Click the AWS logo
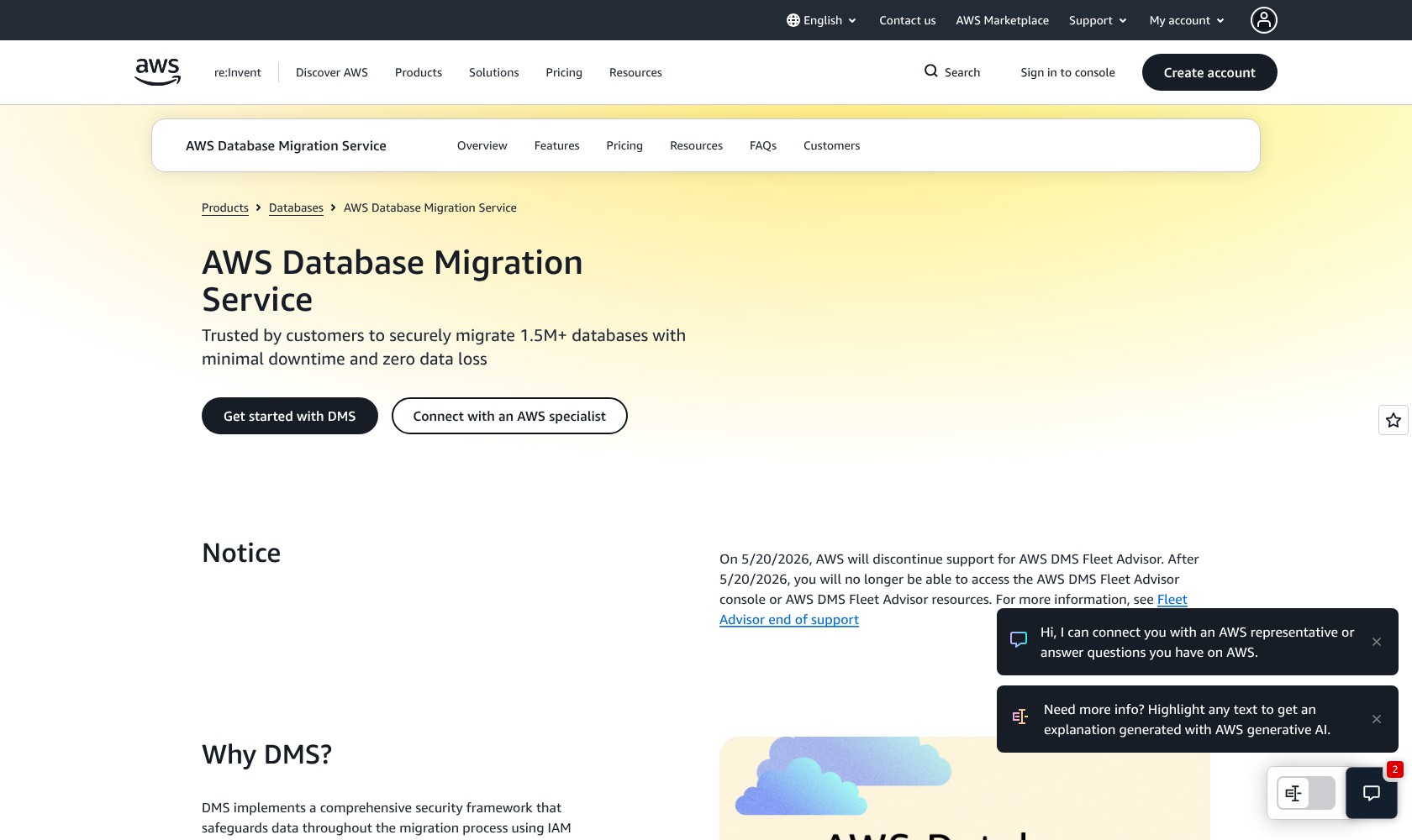The width and height of the screenshot is (1412, 840). click(x=158, y=72)
